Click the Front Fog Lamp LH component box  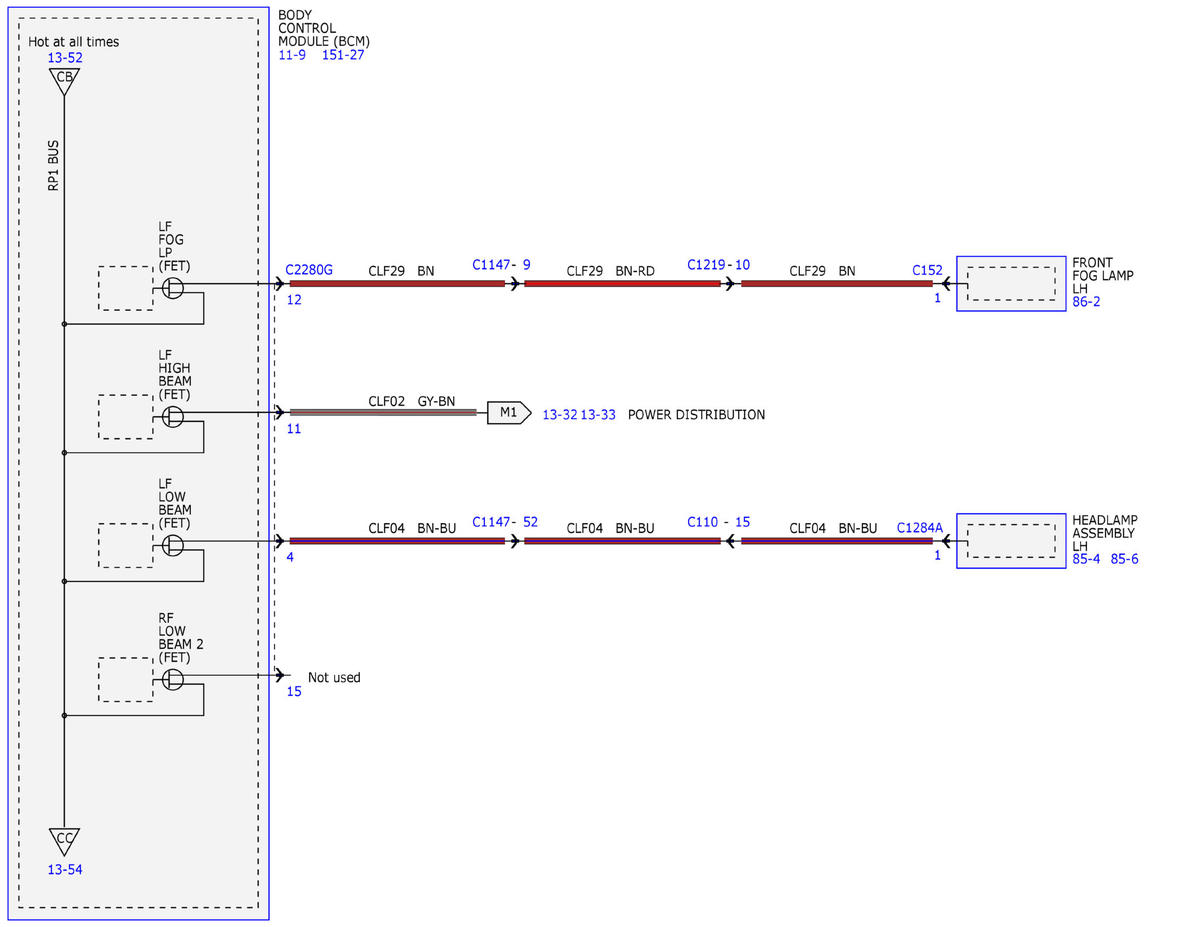[1011, 283]
